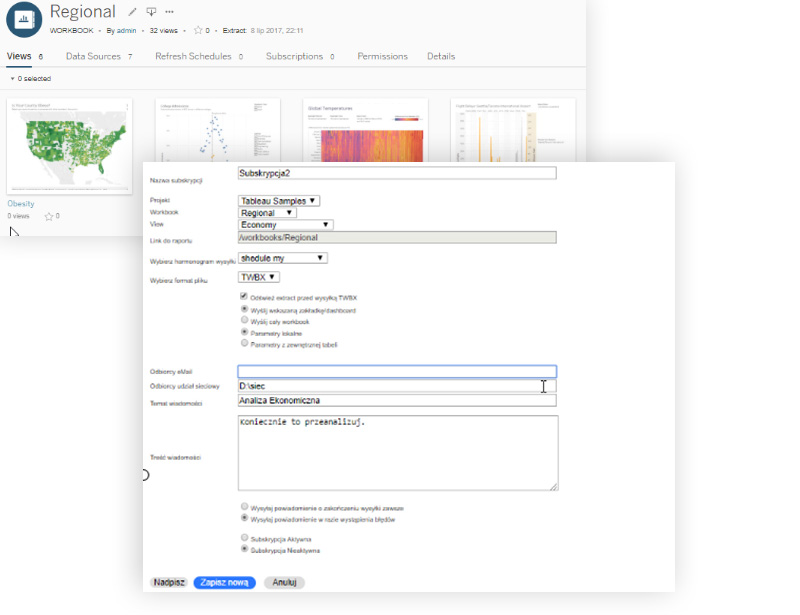
Task: Click the Nadpisz button
Action: click(x=169, y=582)
